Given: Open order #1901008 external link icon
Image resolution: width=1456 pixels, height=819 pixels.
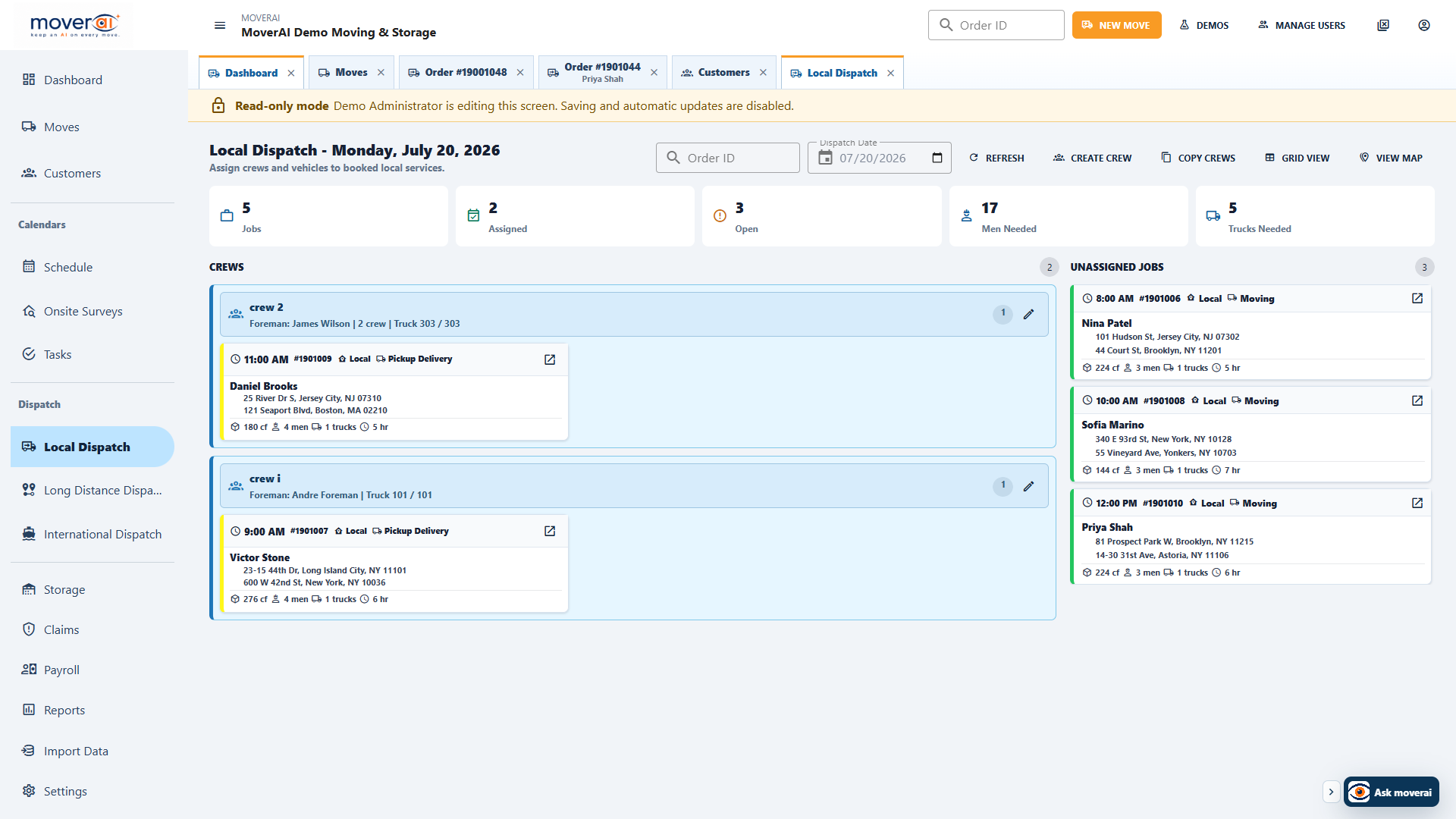Looking at the screenshot, I should (1417, 400).
